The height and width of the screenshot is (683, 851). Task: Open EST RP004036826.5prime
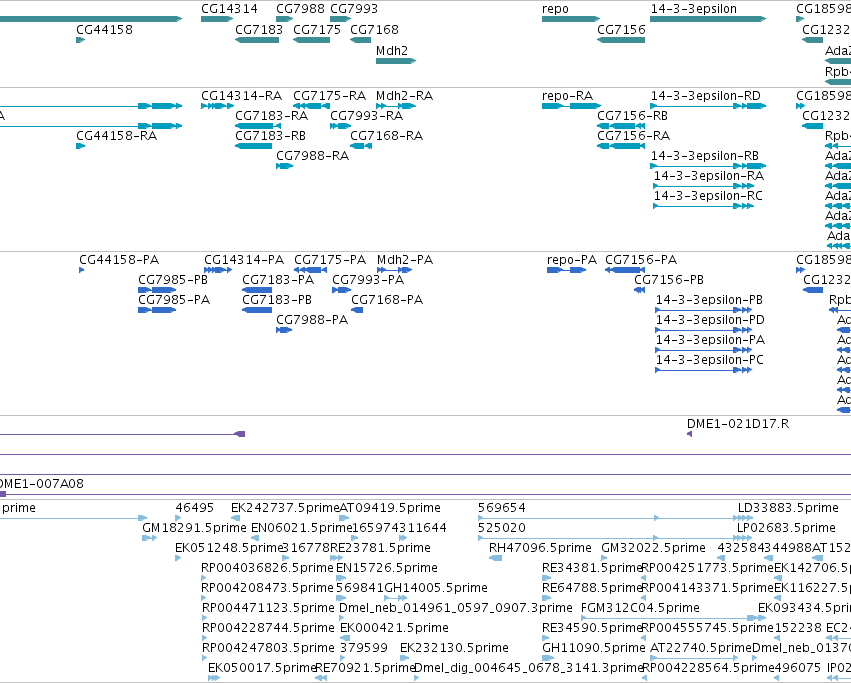(267, 568)
